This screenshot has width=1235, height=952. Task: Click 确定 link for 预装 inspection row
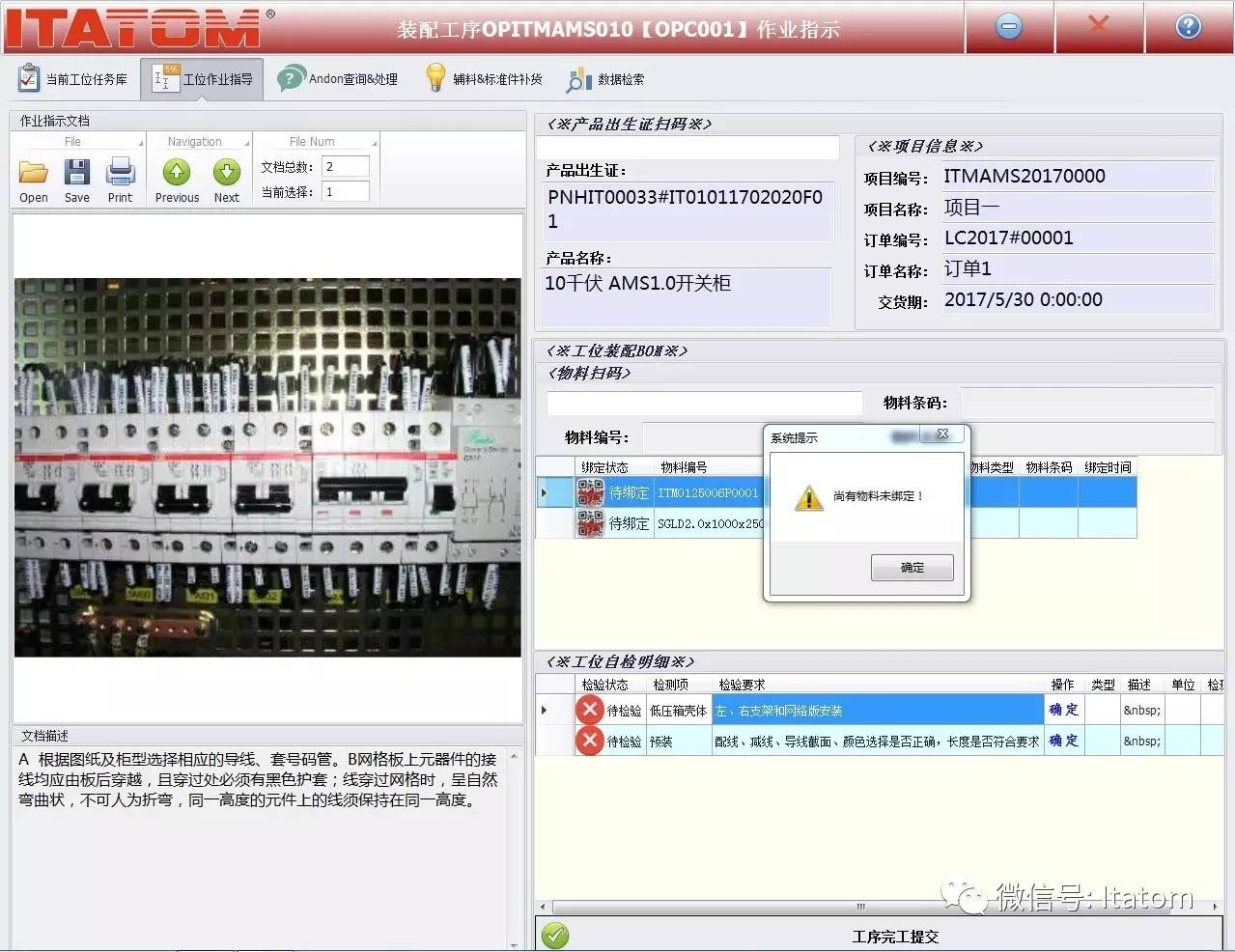click(1063, 741)
